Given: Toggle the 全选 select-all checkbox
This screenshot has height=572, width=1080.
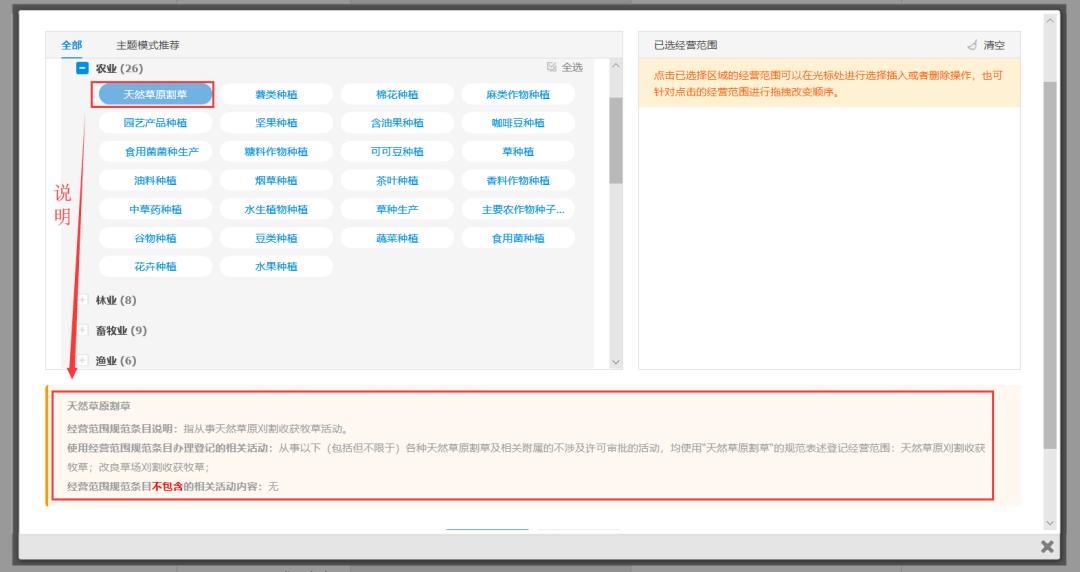Looking at the screenshot, I should coord(551,67).
